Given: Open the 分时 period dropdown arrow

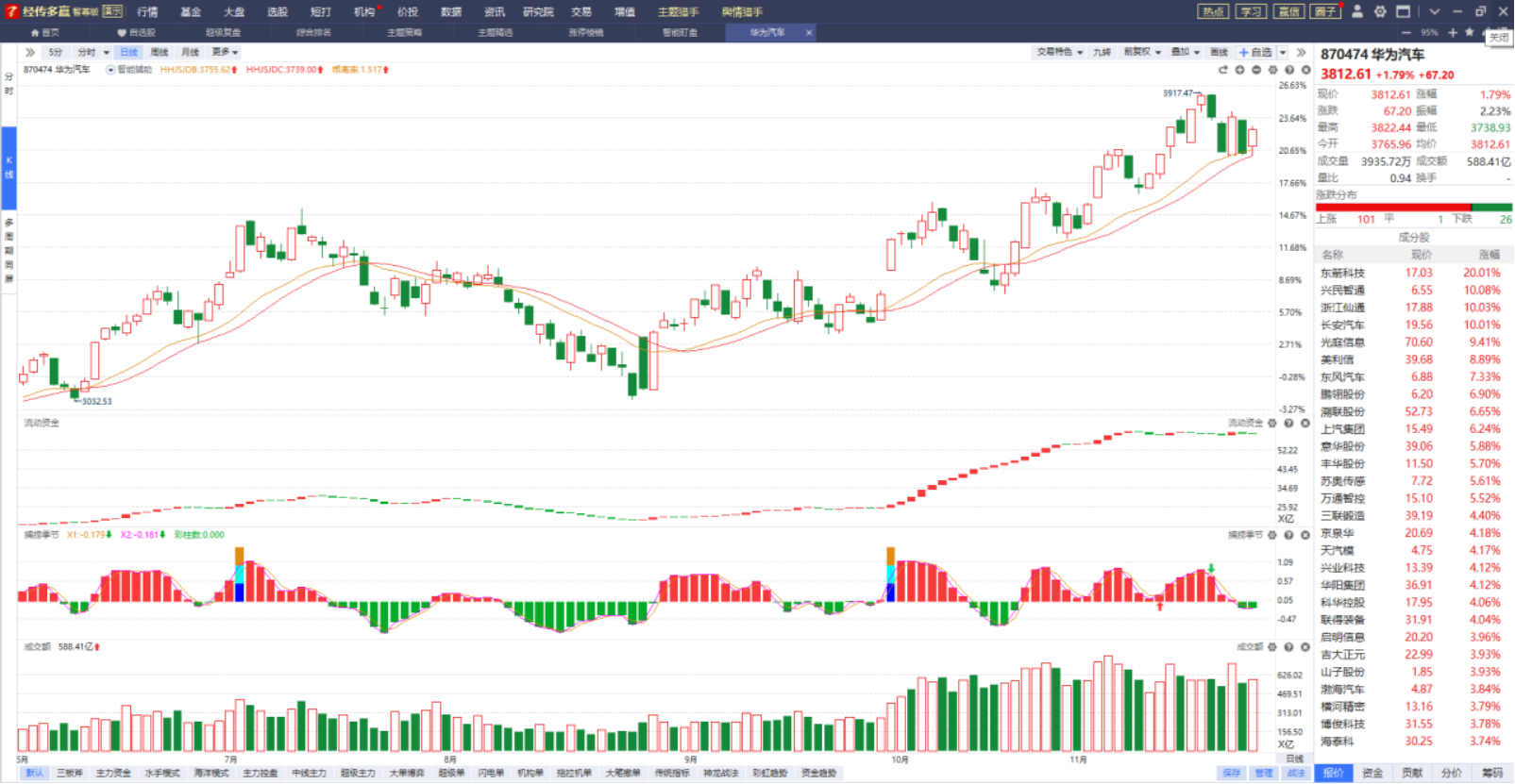Looking at the screenshot, I should pos(106,52).
